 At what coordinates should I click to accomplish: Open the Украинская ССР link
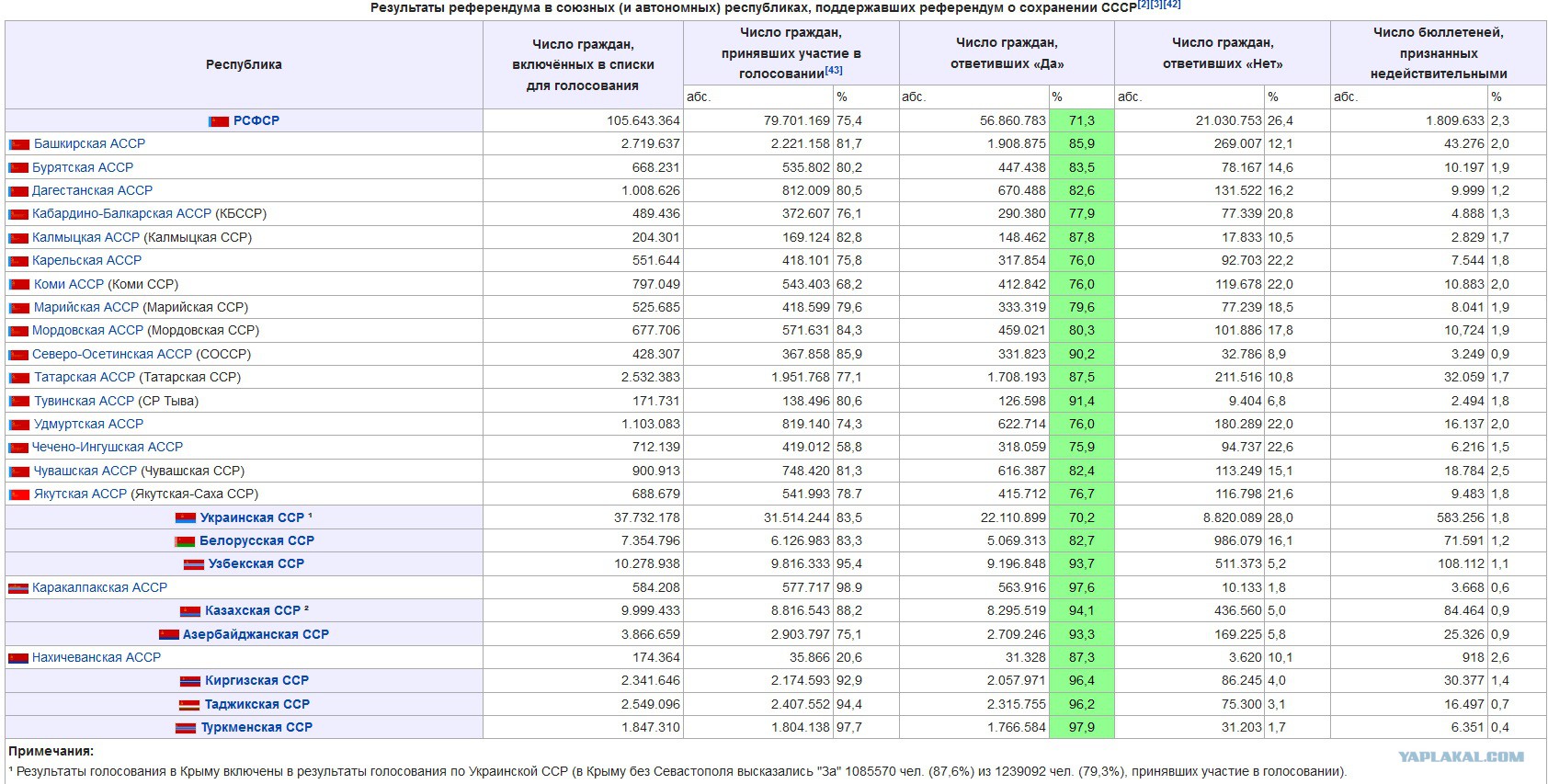(253, 517)
